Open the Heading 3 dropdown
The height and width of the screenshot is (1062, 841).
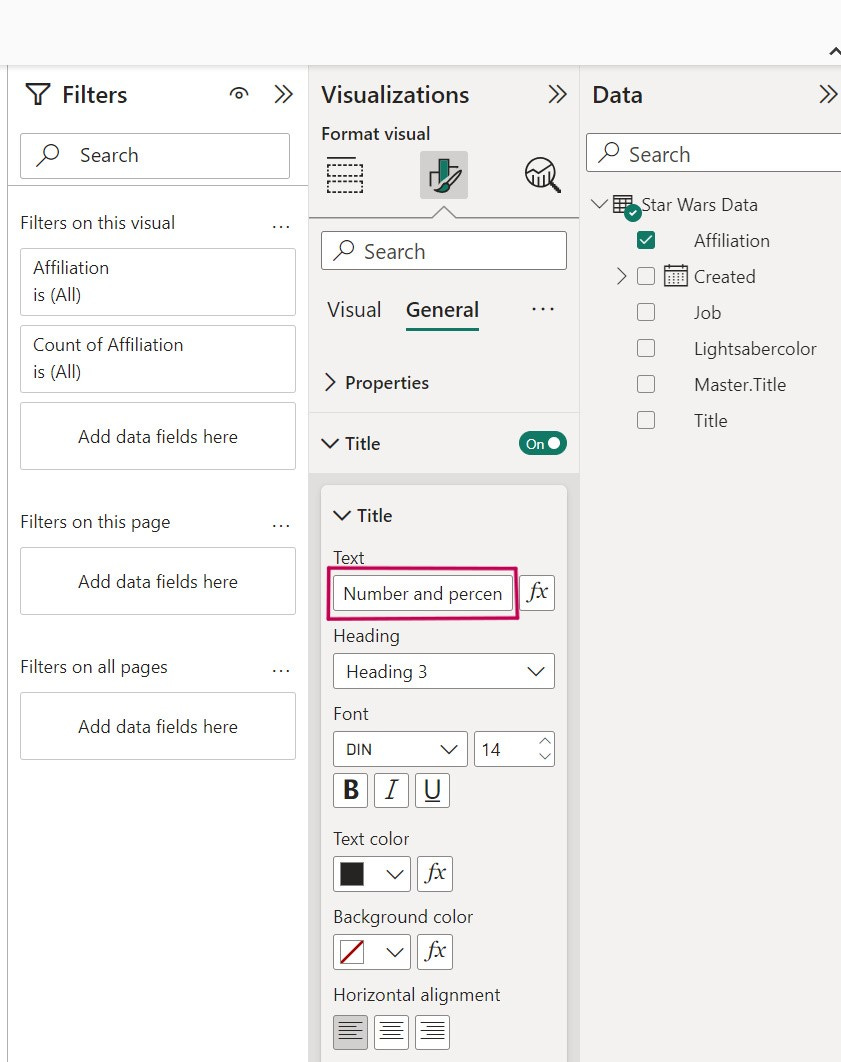(x=444, y=671)
